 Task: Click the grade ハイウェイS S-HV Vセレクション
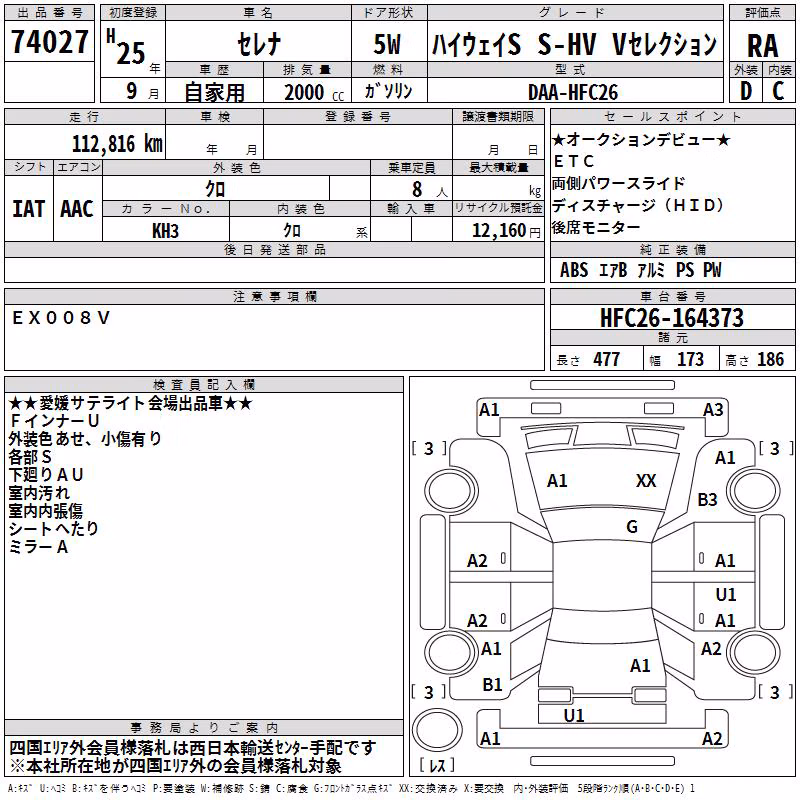tap(574, 43)
